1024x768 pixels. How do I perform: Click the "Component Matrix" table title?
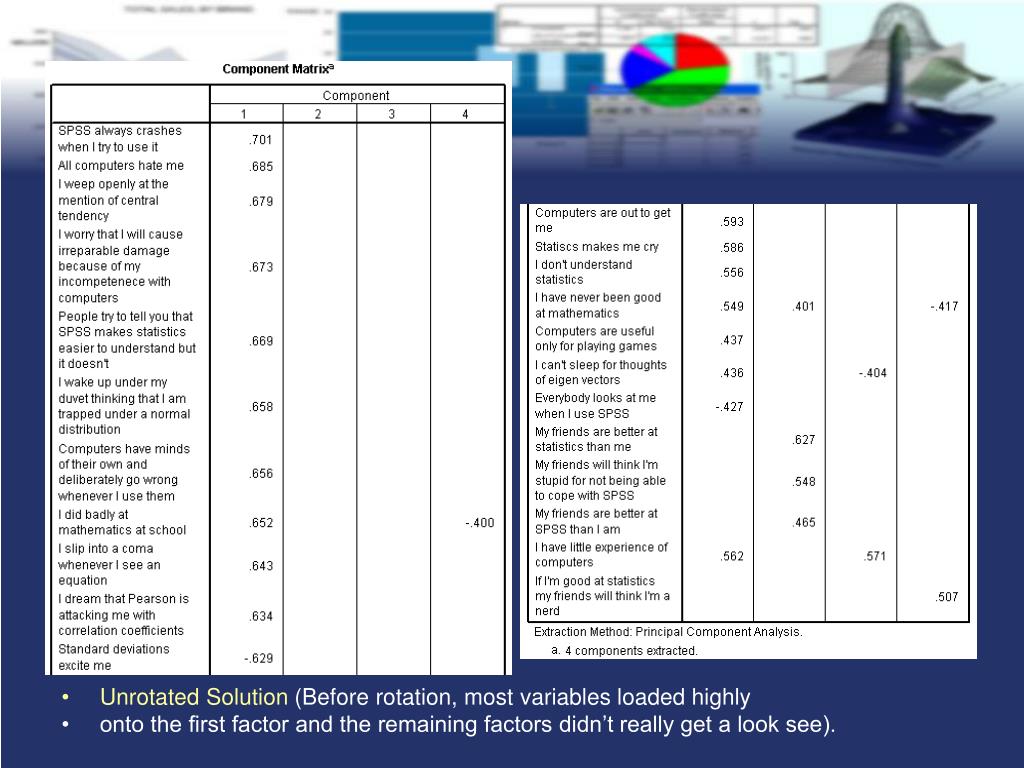(x=278, y=69)
